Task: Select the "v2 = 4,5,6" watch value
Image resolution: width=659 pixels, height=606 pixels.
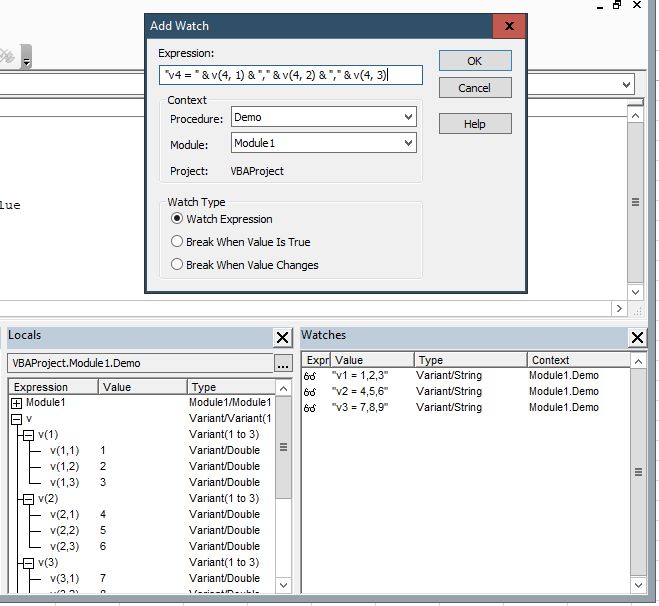Action: [360, 391]
